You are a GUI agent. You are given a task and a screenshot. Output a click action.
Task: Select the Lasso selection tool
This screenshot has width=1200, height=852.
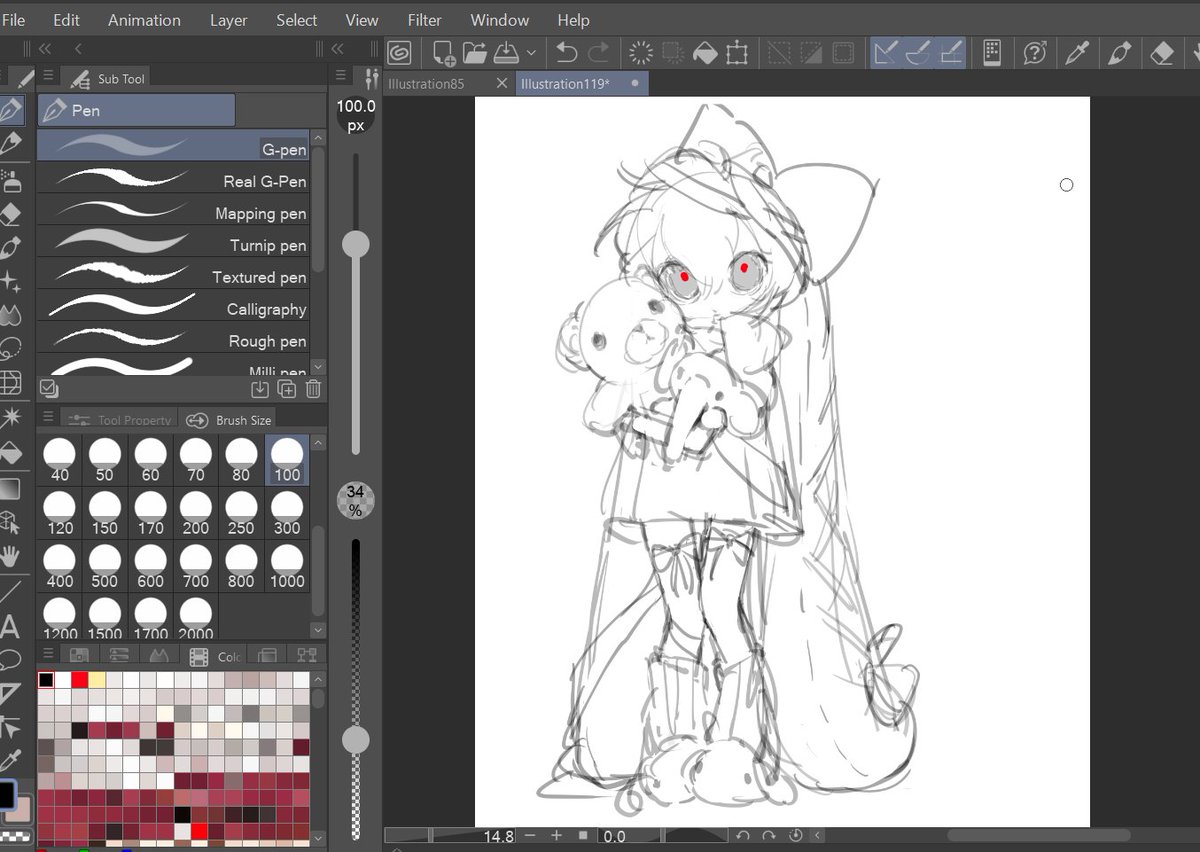11,349
